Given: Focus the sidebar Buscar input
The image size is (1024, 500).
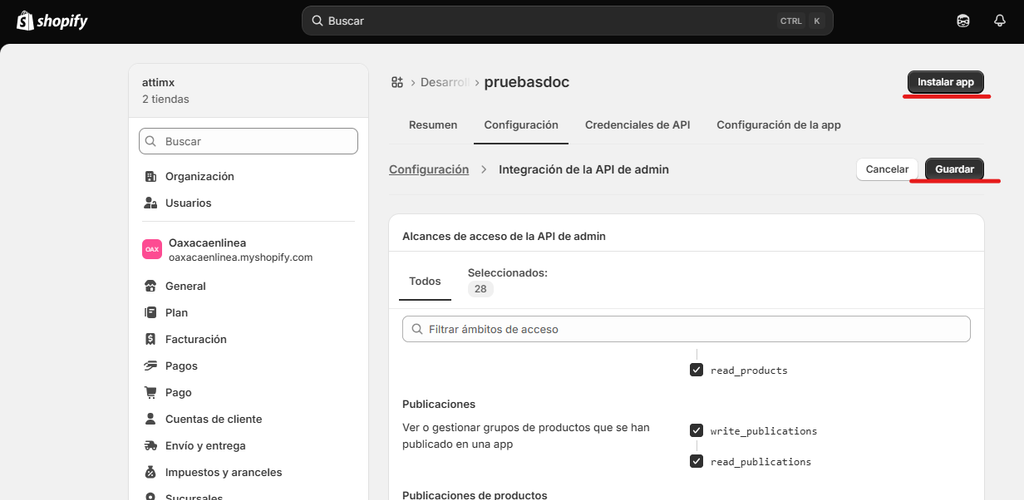Looking at the screenshot, I should (x=248, y=141).
